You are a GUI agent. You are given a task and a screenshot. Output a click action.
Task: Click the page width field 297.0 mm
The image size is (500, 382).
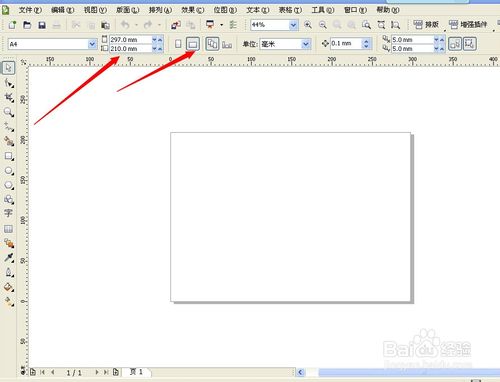coord(130,39)
